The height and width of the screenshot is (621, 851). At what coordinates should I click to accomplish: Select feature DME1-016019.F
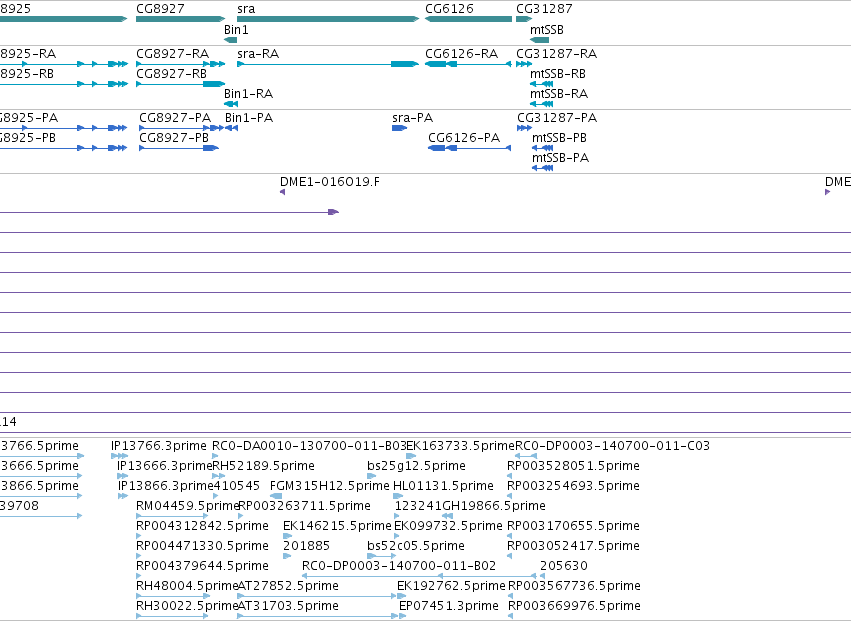330,182
